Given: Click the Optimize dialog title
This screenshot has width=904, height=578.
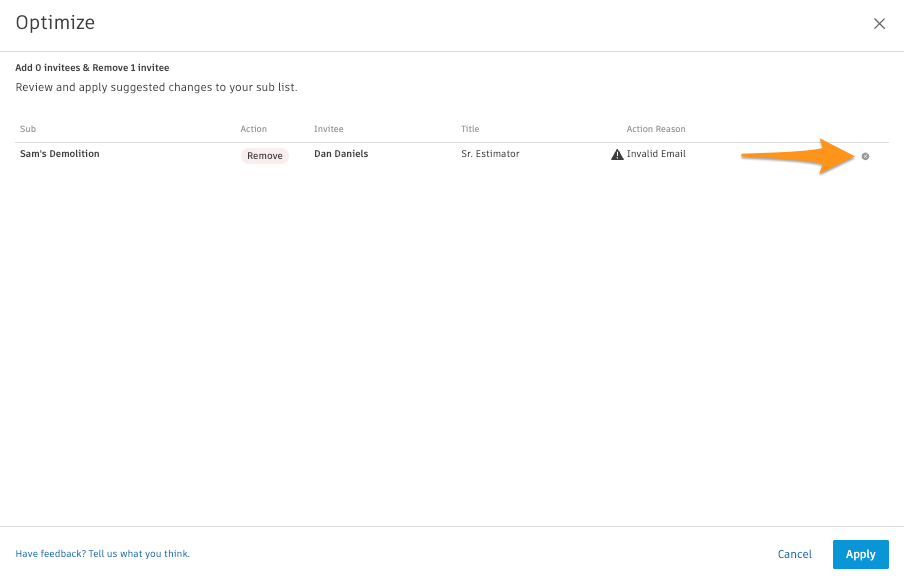Looking at the screenshot, I should (x=55, y=23).
